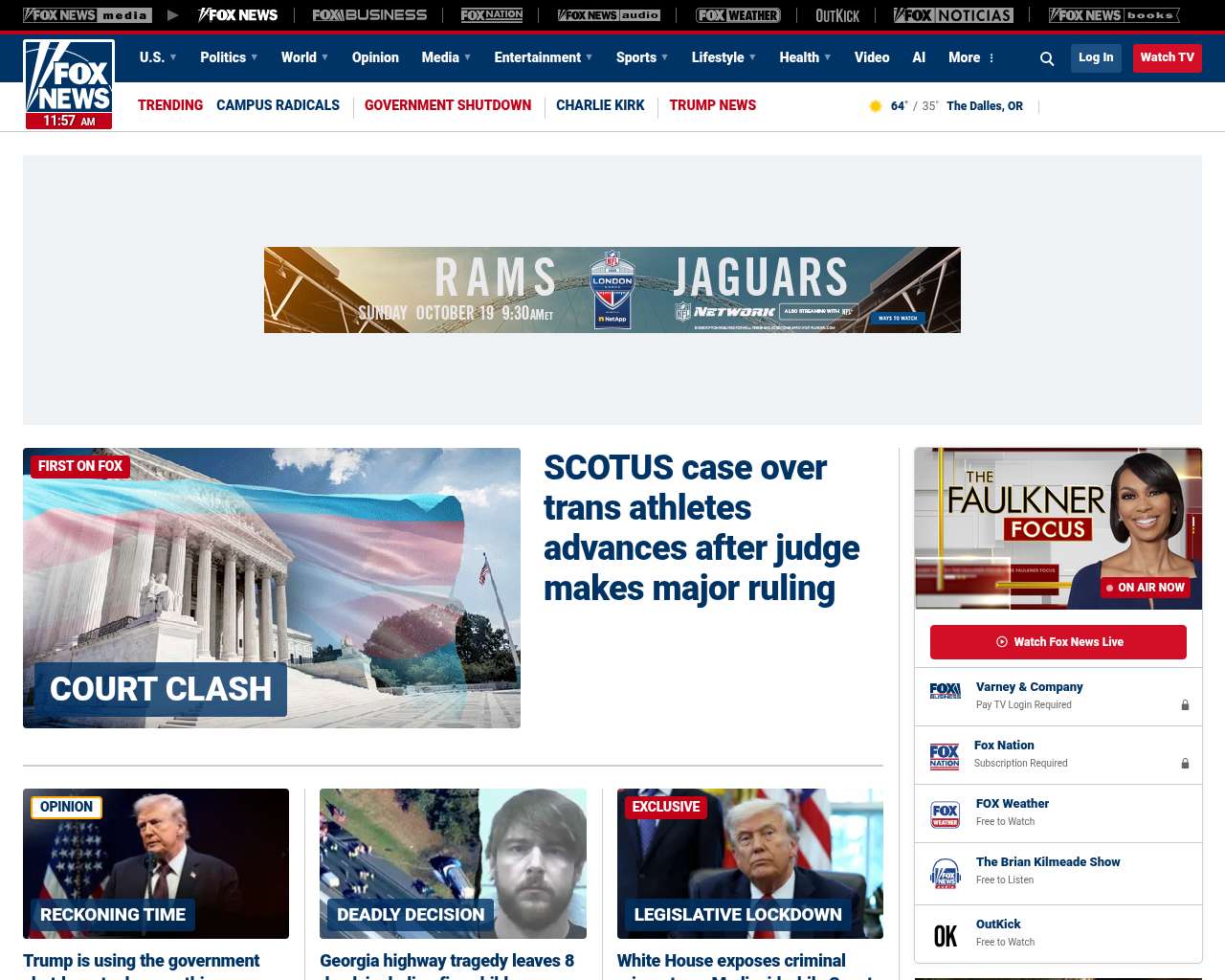Open the Deadly Decision story thumbnail
Screen dimensions: 1225x980
453,863
